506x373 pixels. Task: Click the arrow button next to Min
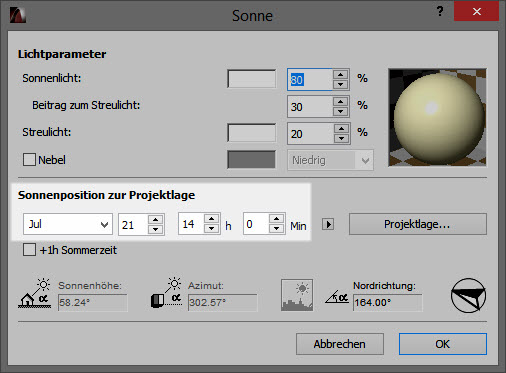[328, 224]
